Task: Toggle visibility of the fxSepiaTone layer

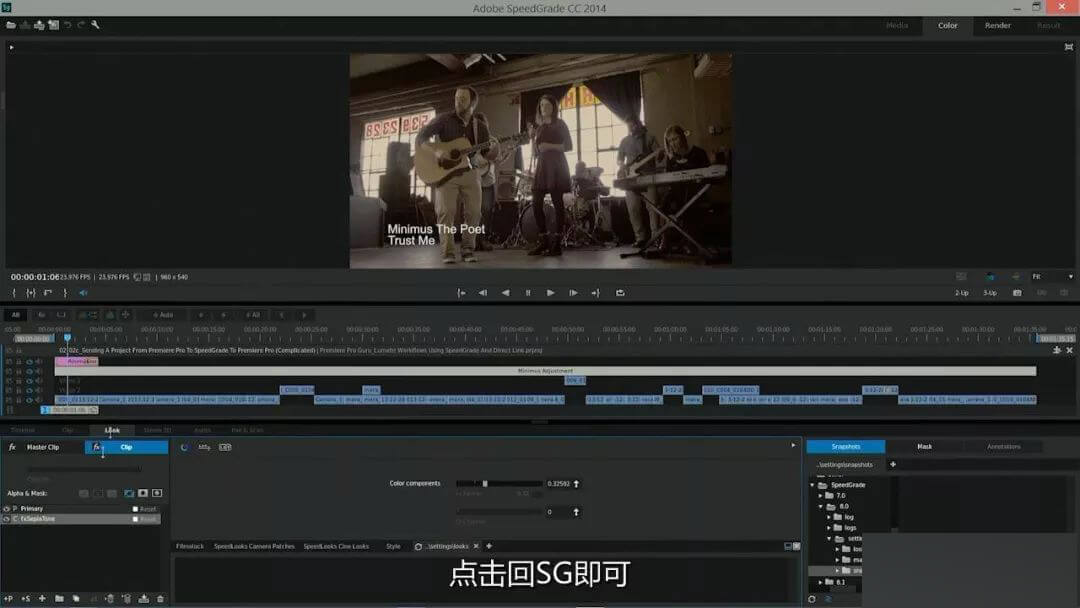Action: (x=6, y=519)
